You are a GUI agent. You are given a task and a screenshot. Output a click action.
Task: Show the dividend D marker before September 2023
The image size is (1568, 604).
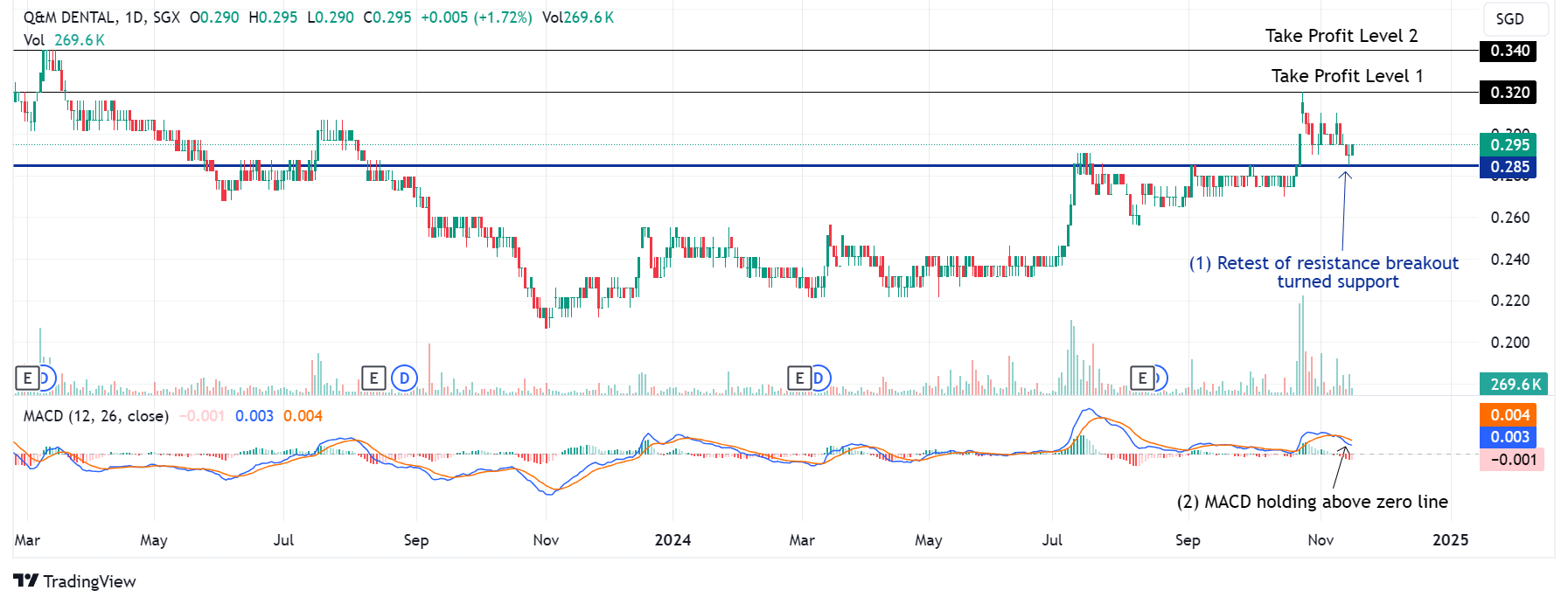coord(404,378)
